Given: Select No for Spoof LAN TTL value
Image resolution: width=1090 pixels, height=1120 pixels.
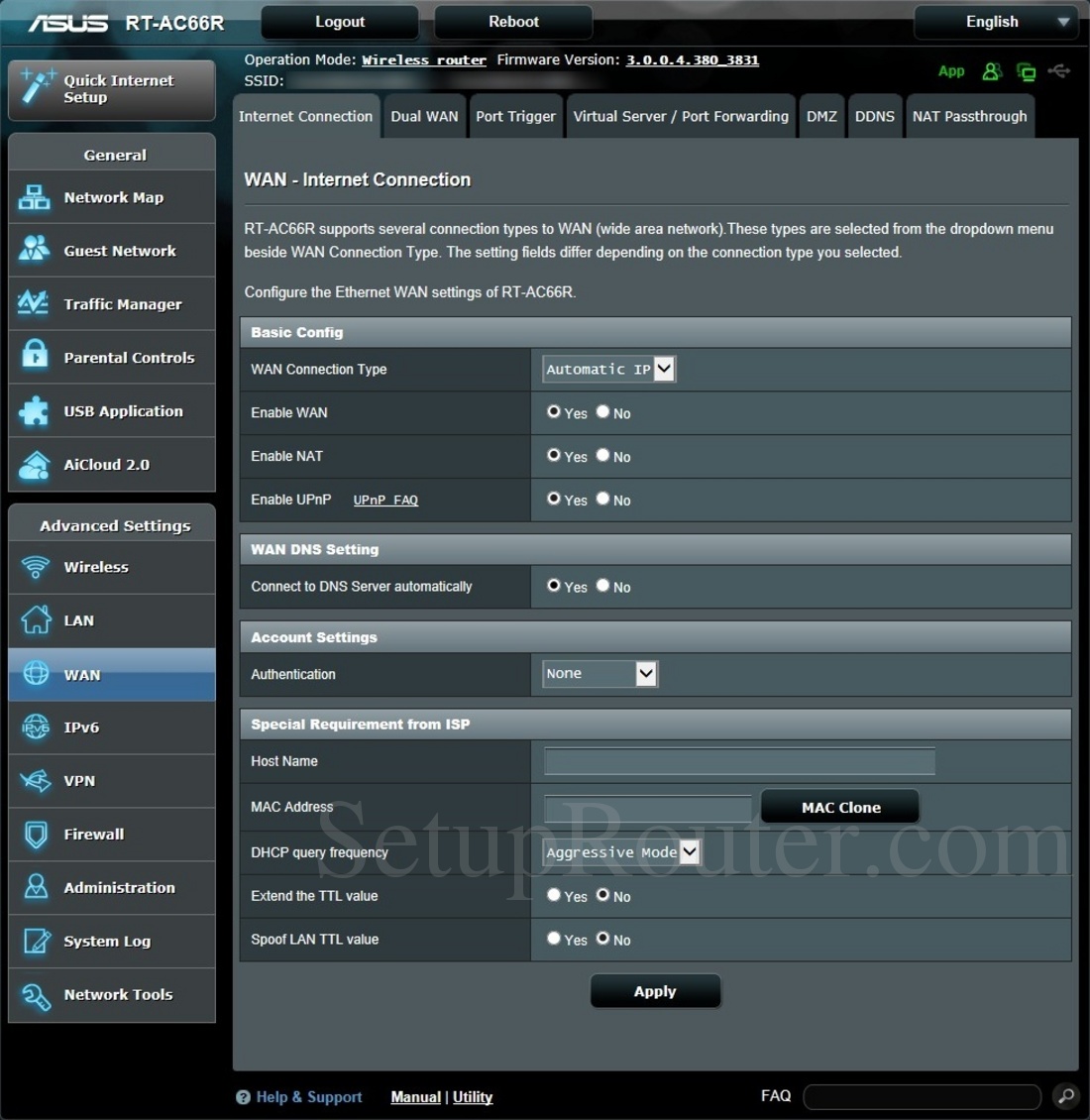Looking at the screenshot, I should click(x=602, y=939).
